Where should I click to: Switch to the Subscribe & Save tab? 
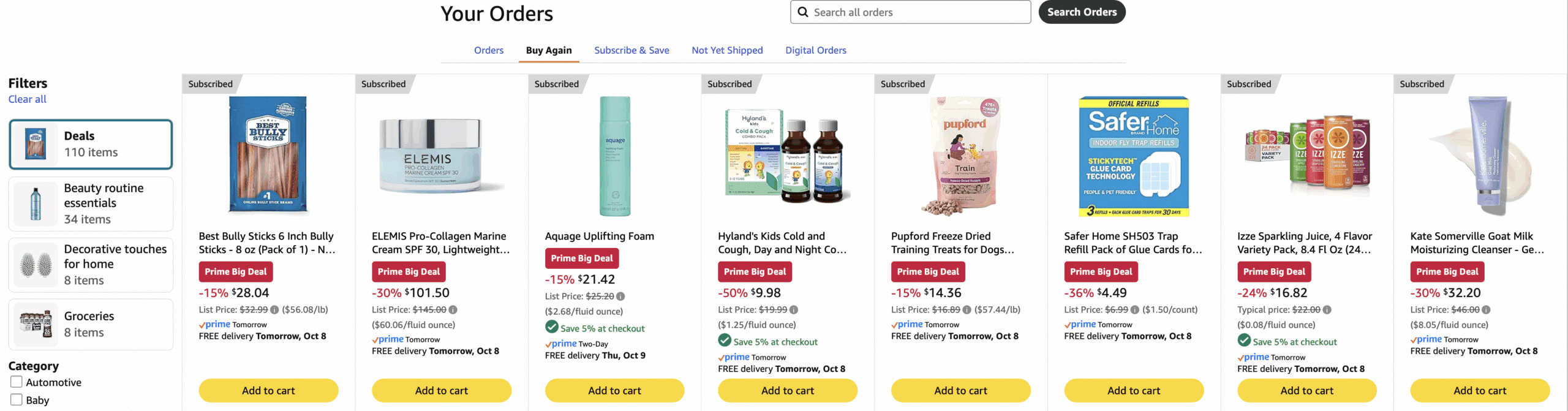click(631, 50)
